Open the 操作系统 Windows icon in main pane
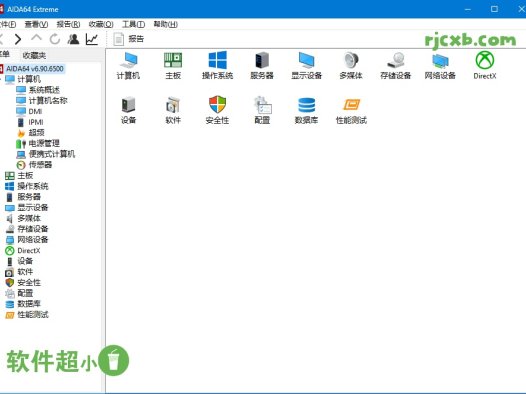Image resolution: width=526 pixels, height=394 pixels. pyautogui.click(x=217, y=66)
